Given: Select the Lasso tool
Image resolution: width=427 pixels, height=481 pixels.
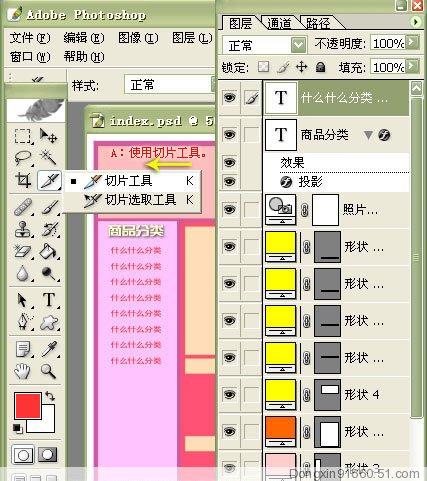Looking at the screenshot, I should coord(23,158).
